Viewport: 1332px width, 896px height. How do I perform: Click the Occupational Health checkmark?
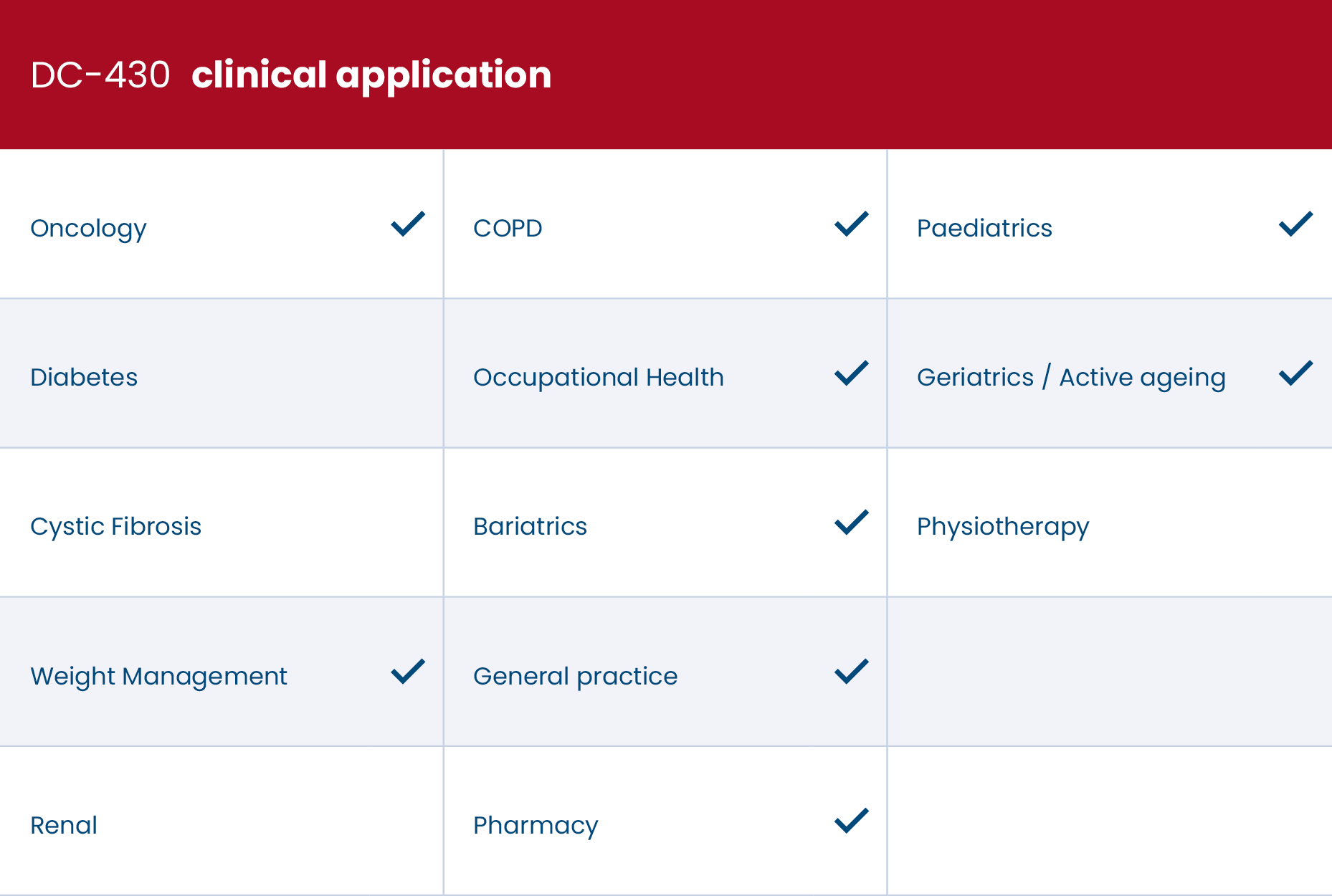coord(852,373)
